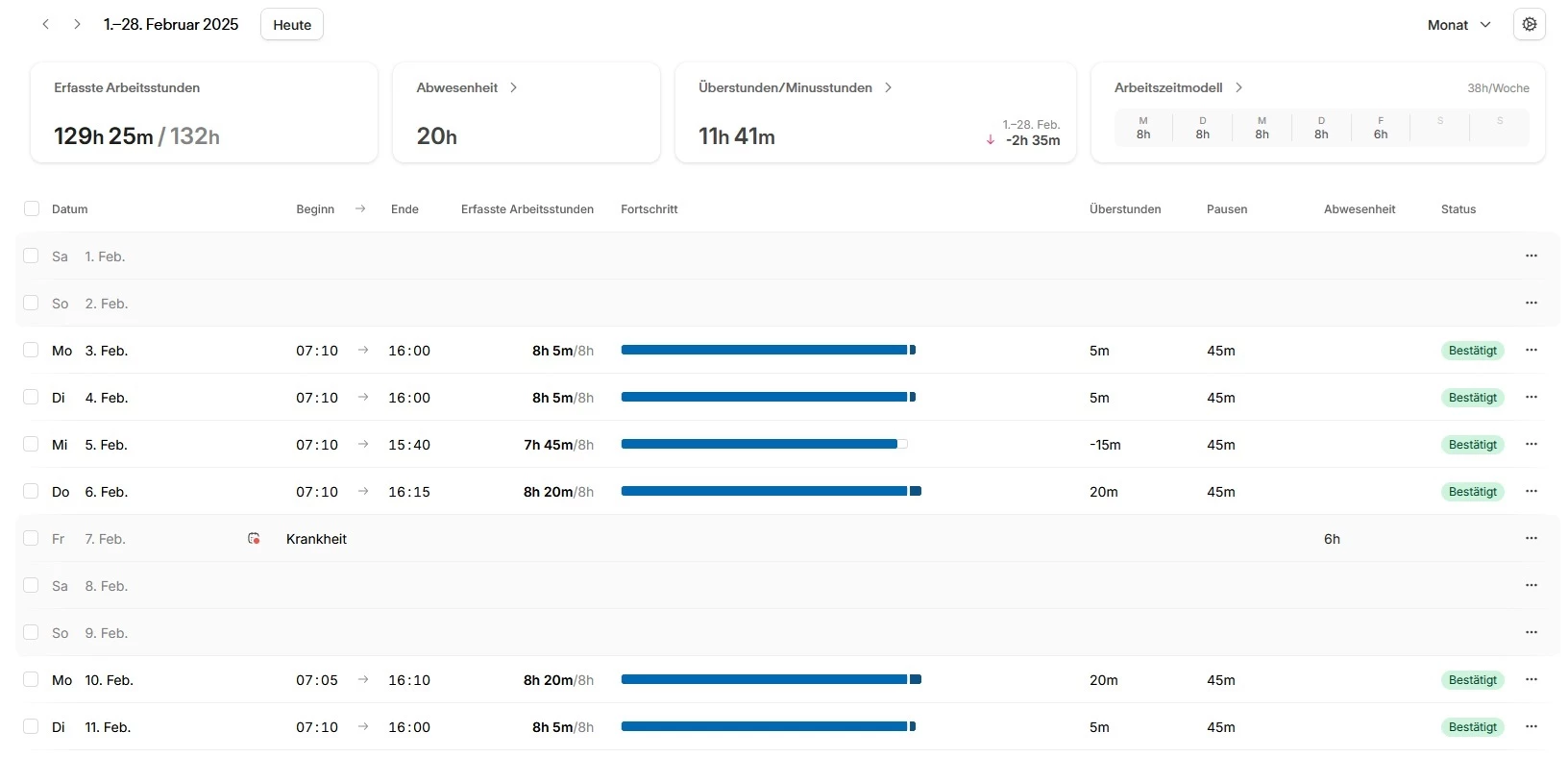Go to next month with right arrow
The height and width of the screenshot is (757, 1568).
pyautogui.click(x=77, y=24)
